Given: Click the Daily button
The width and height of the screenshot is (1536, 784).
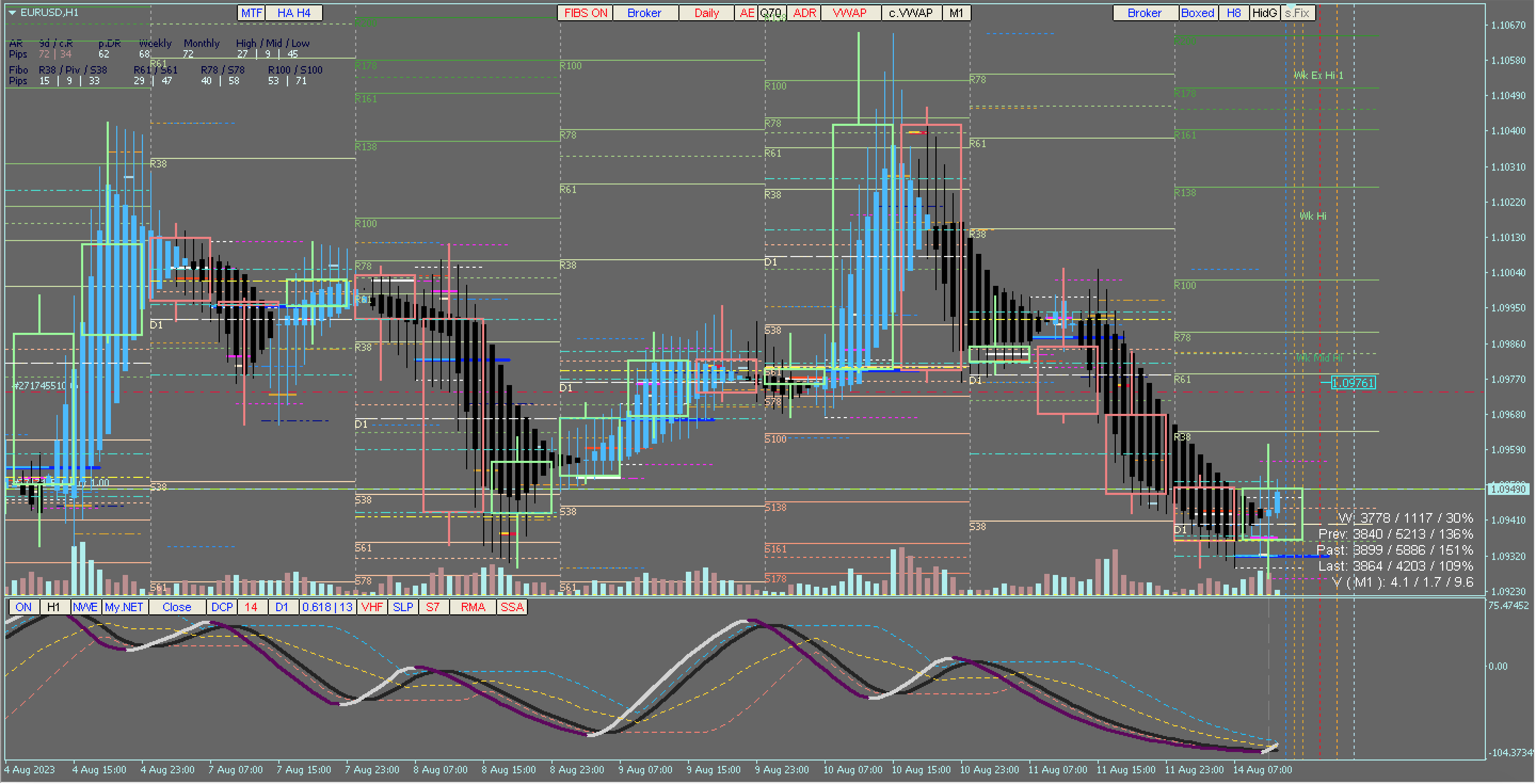Looking at the screenshot, I should coord(707,13).
